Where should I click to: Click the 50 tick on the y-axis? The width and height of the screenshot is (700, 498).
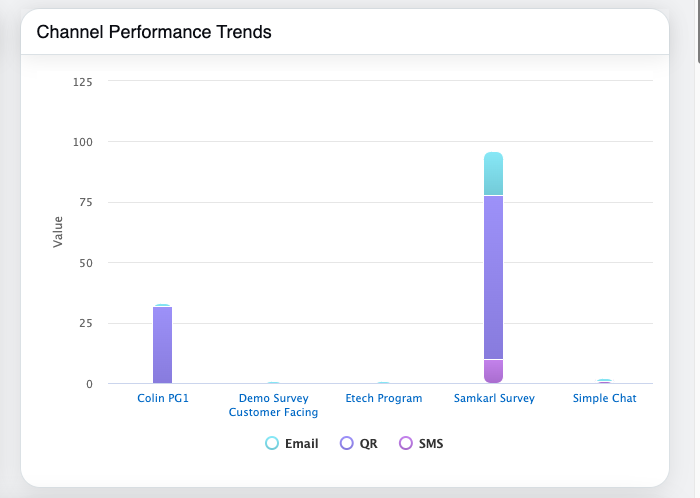[86, 263]
